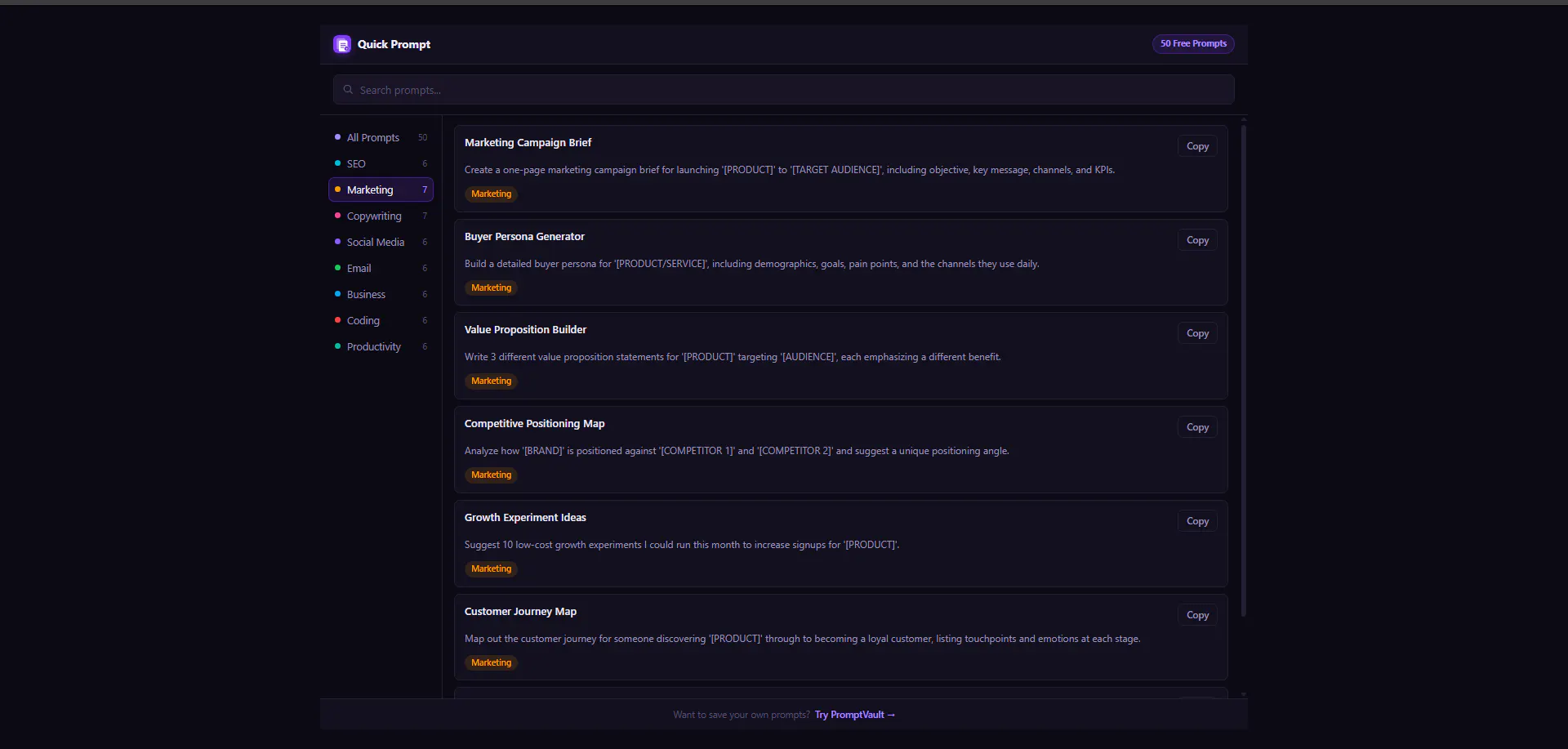
Task: Click the Buyer Persona Generator title
Action: point(524,236)
